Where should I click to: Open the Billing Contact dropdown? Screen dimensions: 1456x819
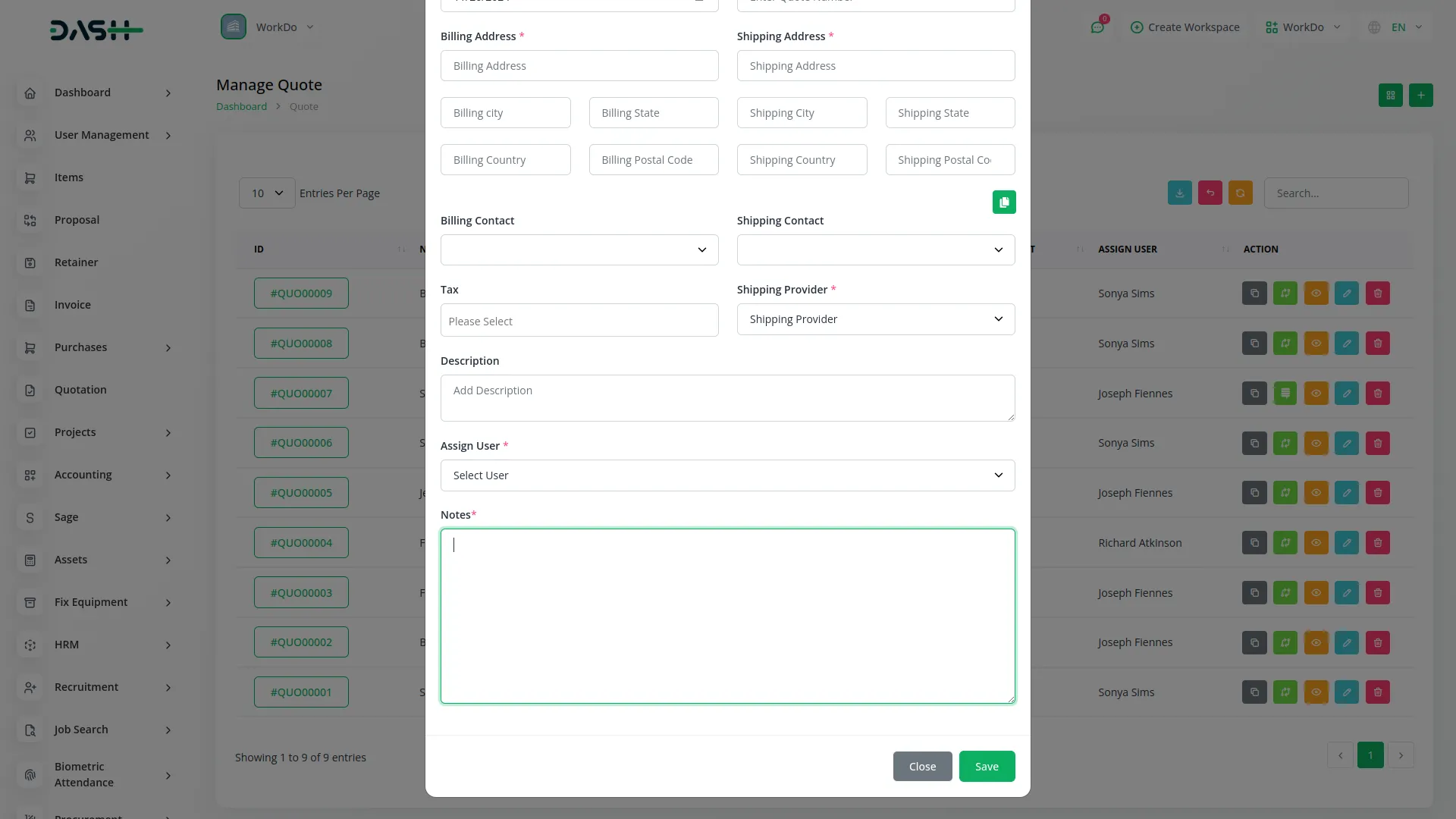pyautogui.click(x=579, y=250)
